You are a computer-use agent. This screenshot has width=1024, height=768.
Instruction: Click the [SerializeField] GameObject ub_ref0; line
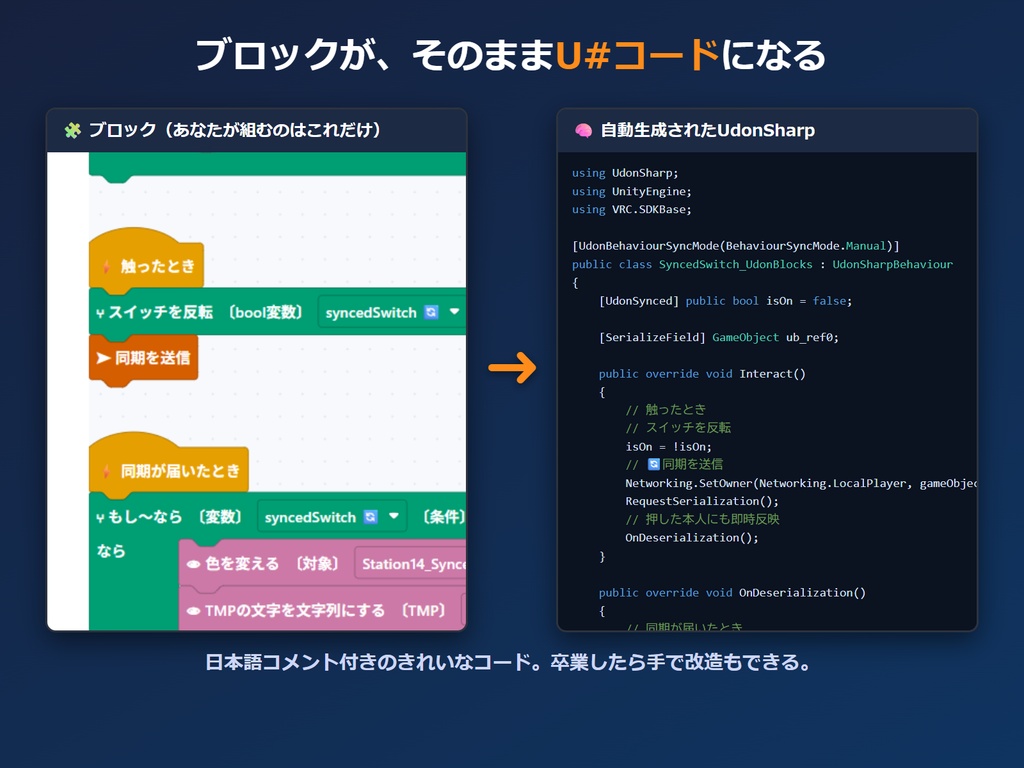click(x=718, y=338)
